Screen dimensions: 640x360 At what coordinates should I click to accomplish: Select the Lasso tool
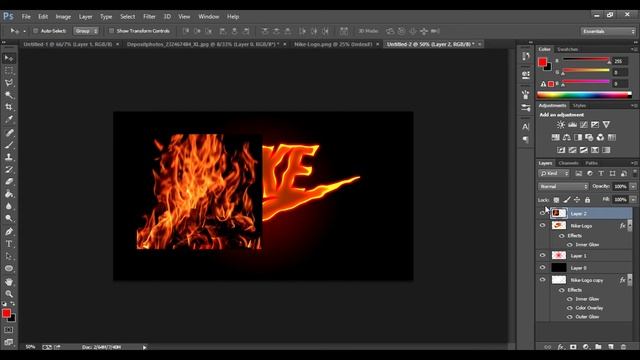(9, 83)
